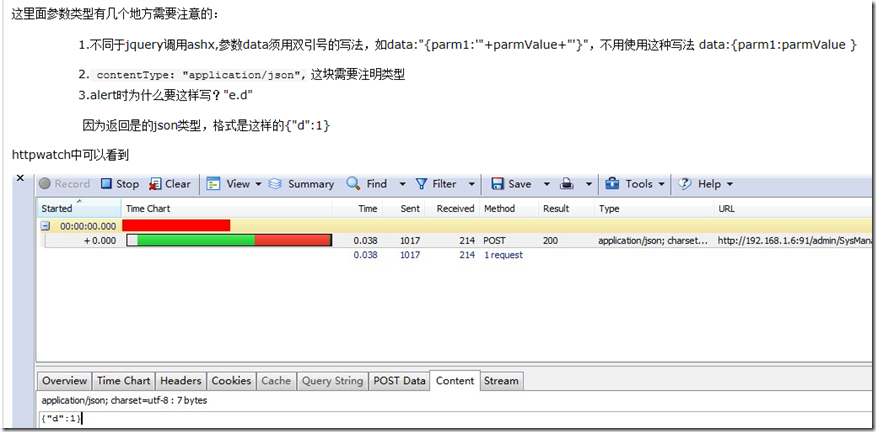Image resolution: width=876 pixels, height=432 pixels.
Task: Click the green-red request timing bar
Action: [x=229, y=240]
